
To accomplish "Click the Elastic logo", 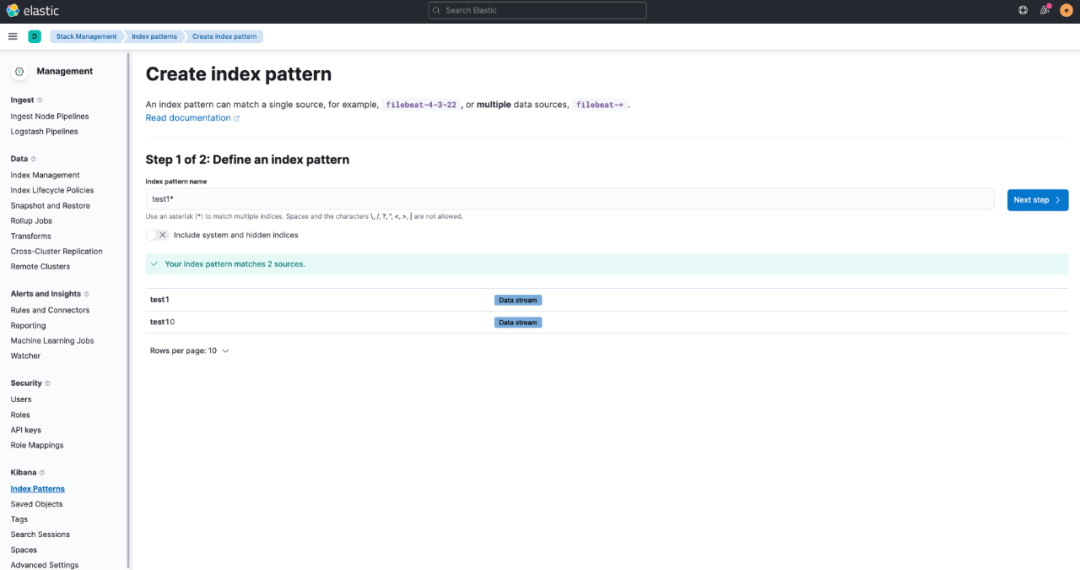I will click(32, 11).
